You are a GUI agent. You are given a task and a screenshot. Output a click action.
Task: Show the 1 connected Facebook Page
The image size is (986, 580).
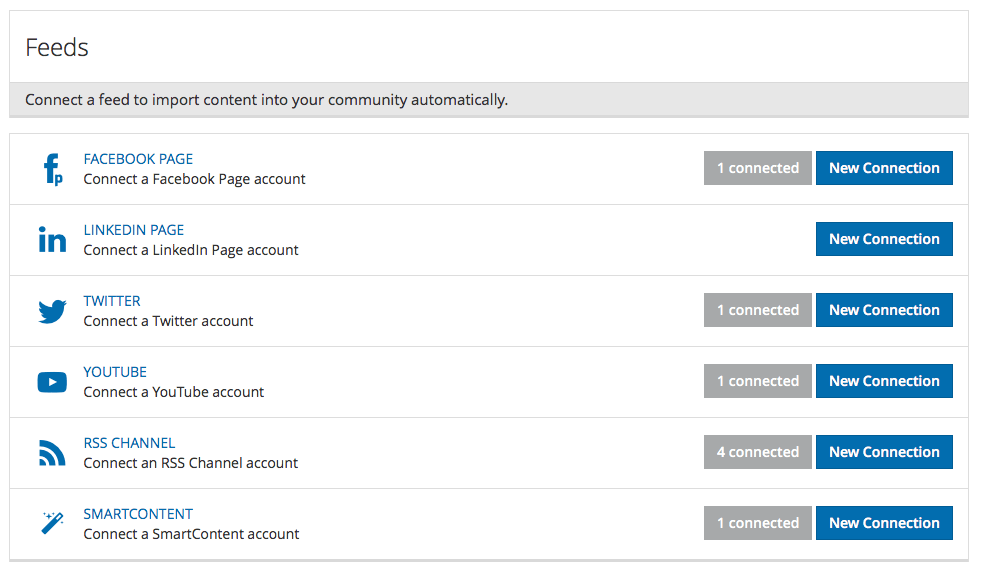point(757,168)
